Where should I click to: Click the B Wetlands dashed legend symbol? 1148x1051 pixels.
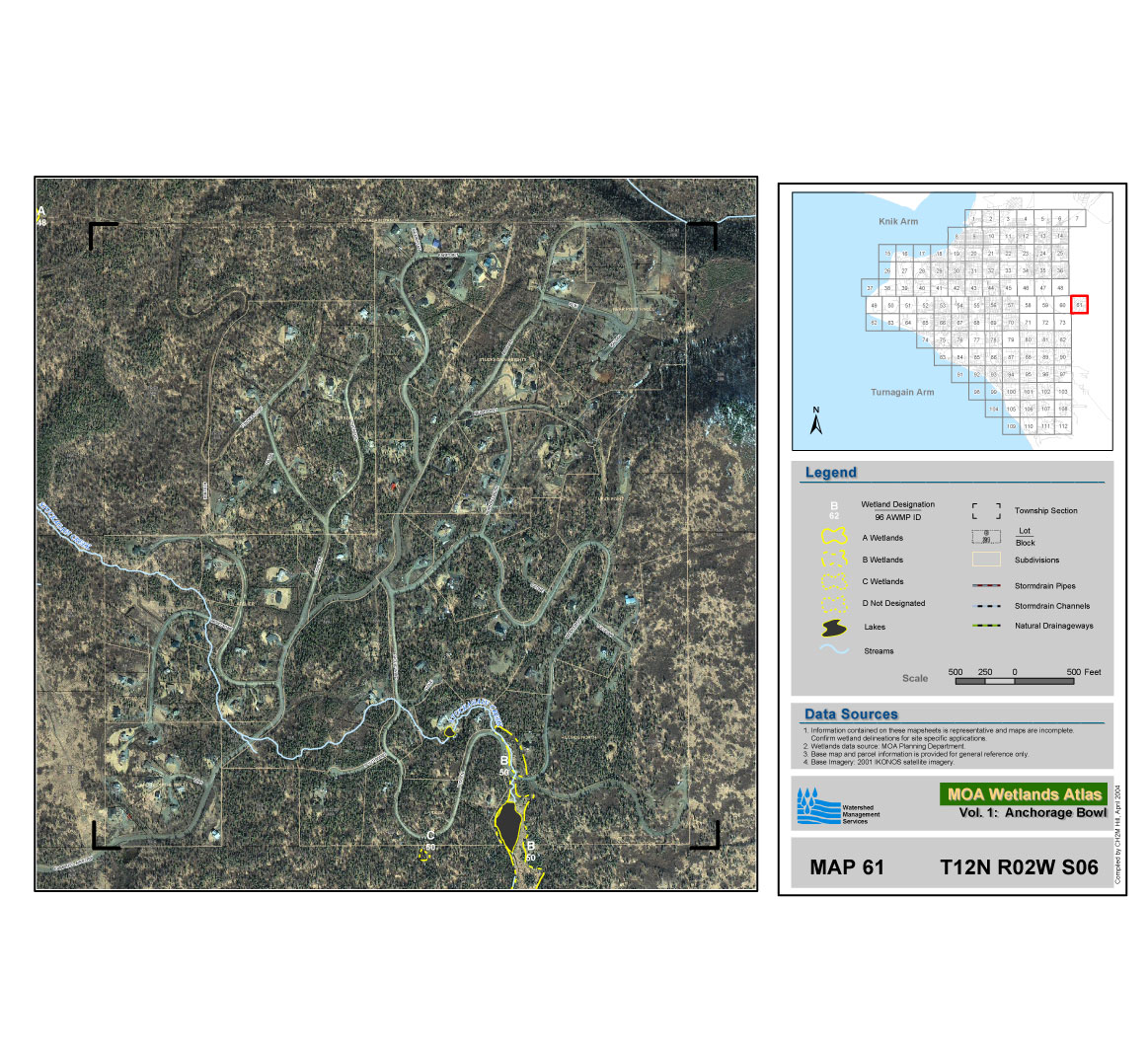tap(834, 560)
